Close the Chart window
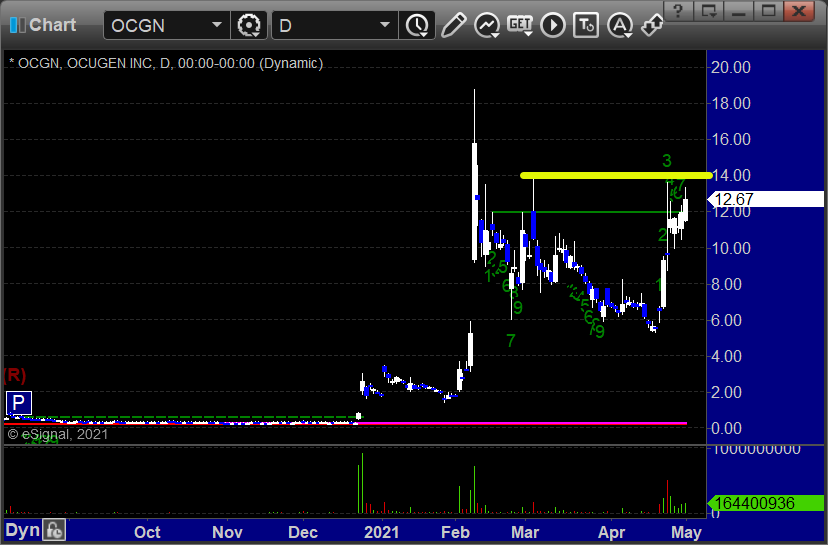Viewport: 828px width, 545px height. coord(798,11)
